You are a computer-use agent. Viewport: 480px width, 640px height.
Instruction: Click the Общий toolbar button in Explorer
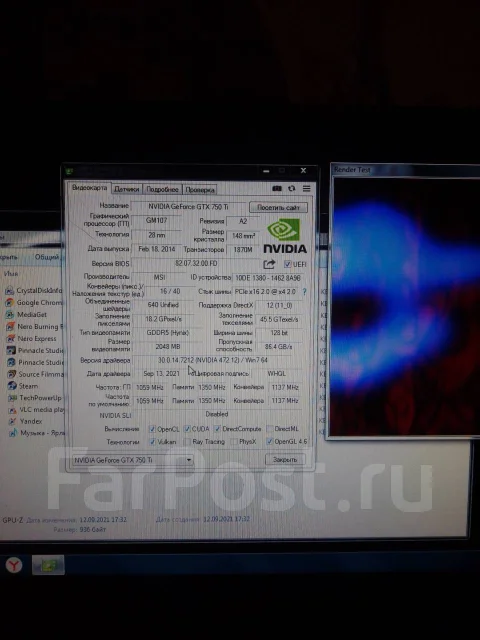(x=47, y=257)
